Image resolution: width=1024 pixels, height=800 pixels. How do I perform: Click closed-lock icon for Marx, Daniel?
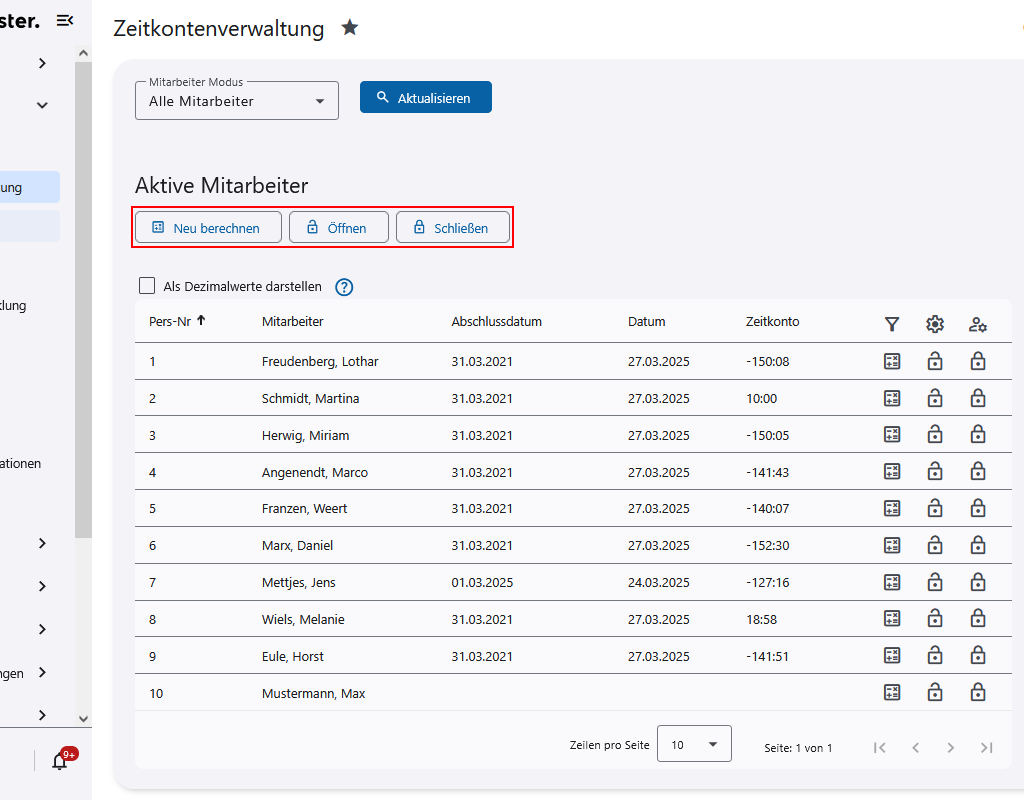coord(978,545)
